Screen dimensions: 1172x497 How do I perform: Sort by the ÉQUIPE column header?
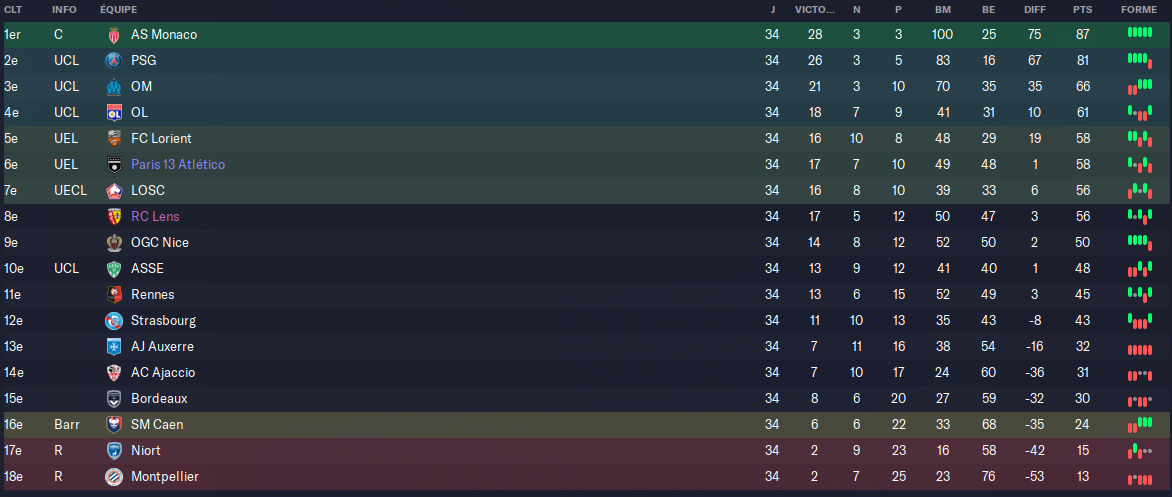tap(118, 10)
